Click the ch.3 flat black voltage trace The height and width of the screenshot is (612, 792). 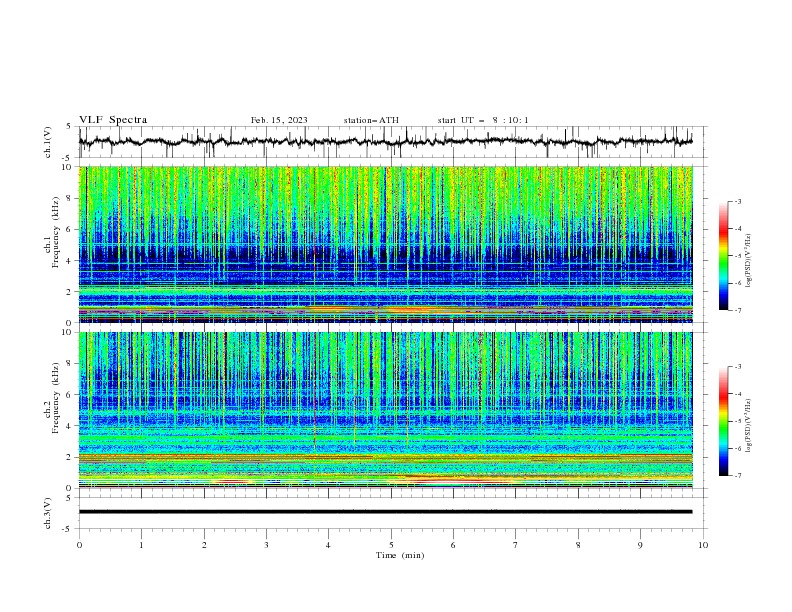tap(385, 512)
